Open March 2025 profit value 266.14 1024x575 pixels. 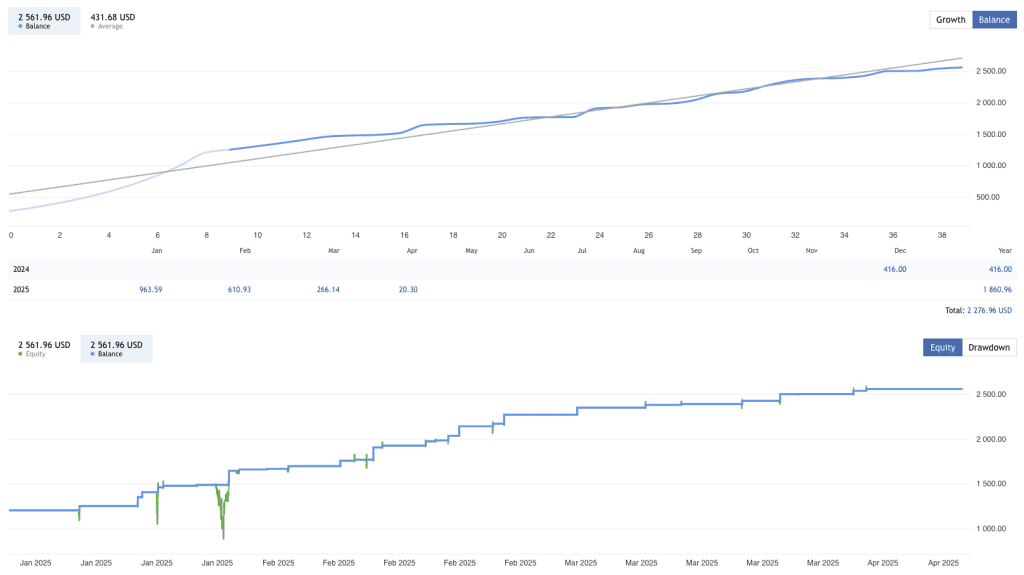328,289
